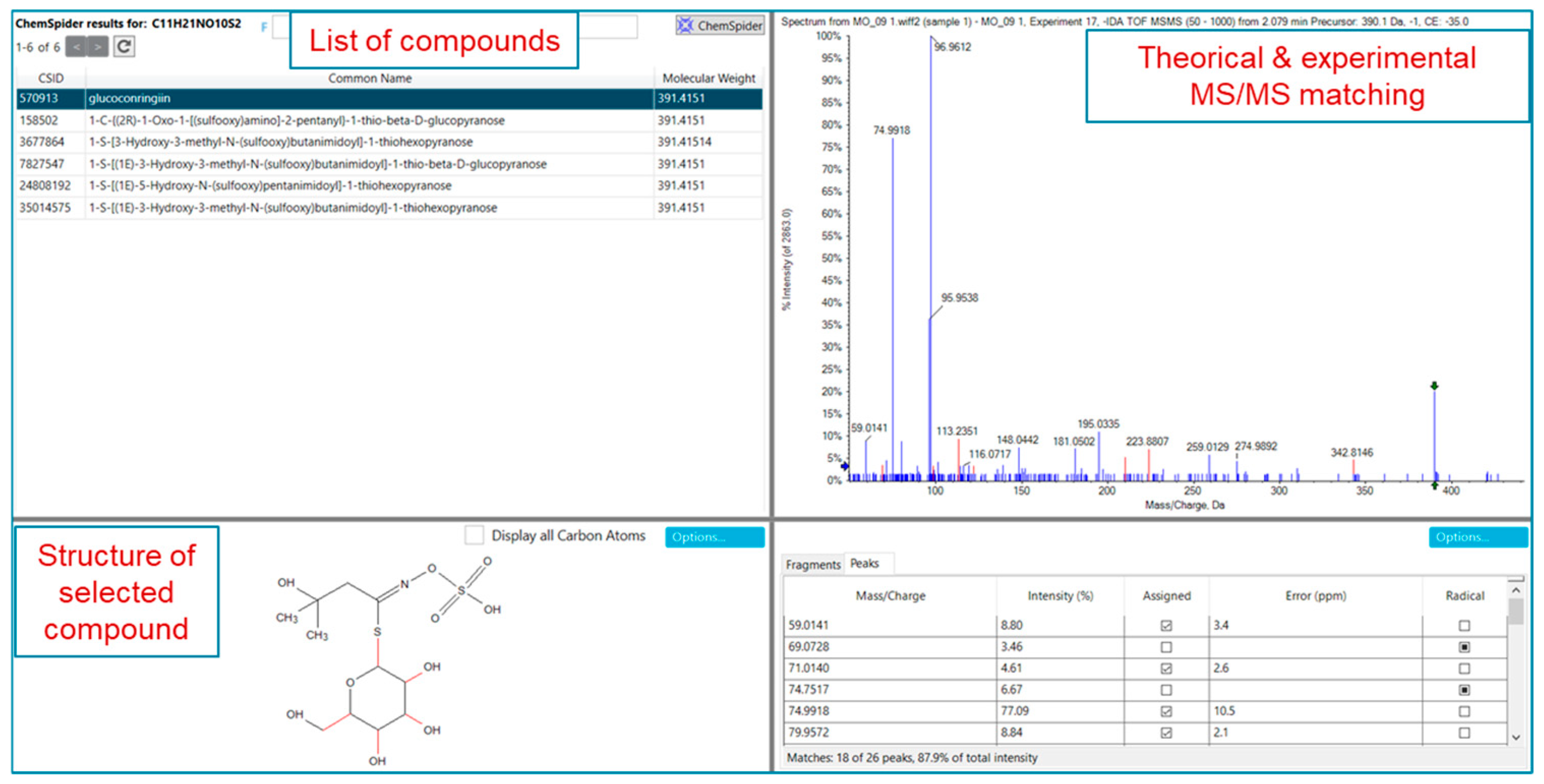Click the small F filter icon
The width and height of the screenshot is (1544, 784).
coord(264,27)
